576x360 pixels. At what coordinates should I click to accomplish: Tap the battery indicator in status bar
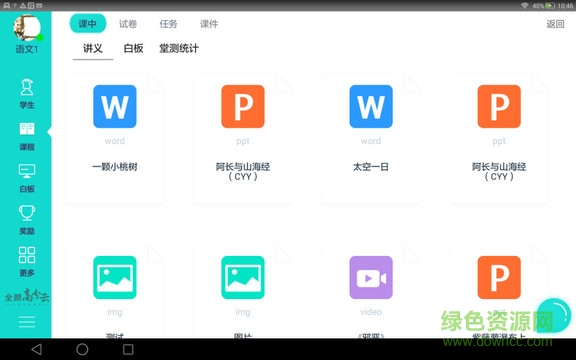550,6
